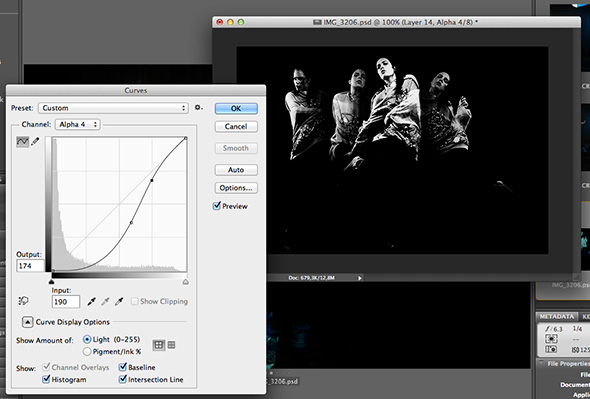Click the Doc size readout in status bar

pyautogui.click(x=312, y=278)
